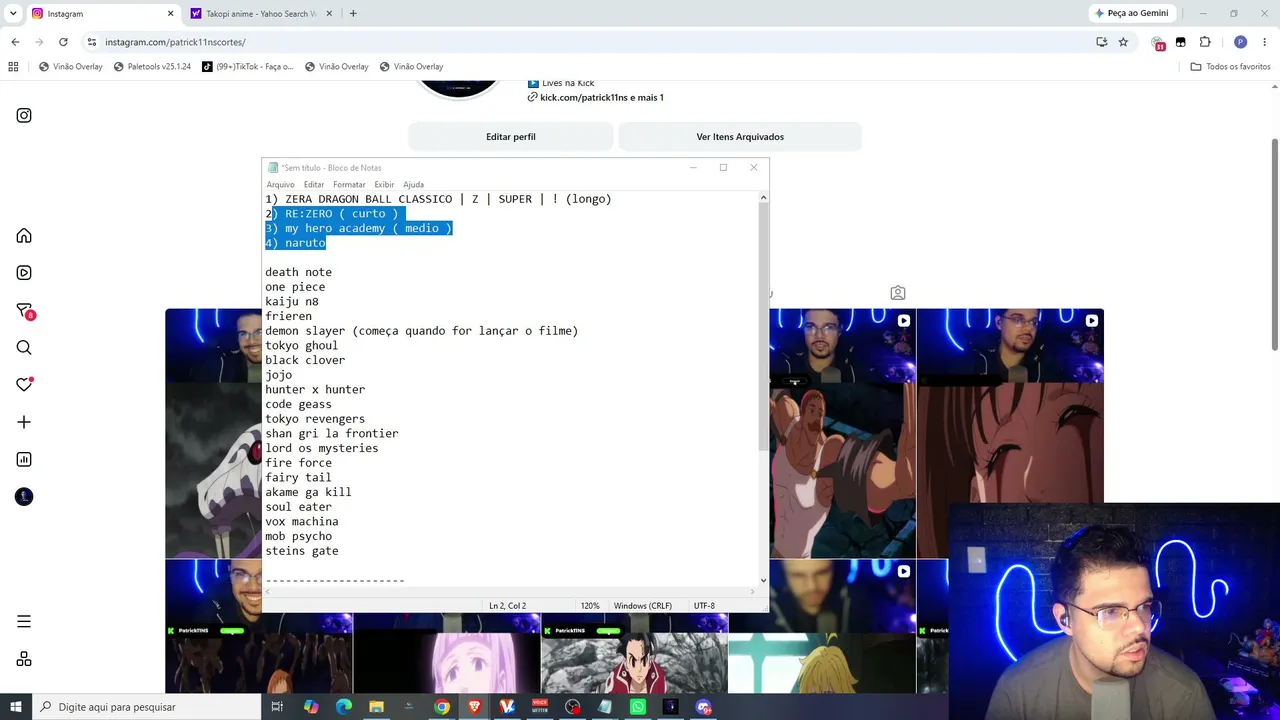The image size is (1280, 720).
Task: Open the Editar menu in Notepad
Action: point(314,184)
